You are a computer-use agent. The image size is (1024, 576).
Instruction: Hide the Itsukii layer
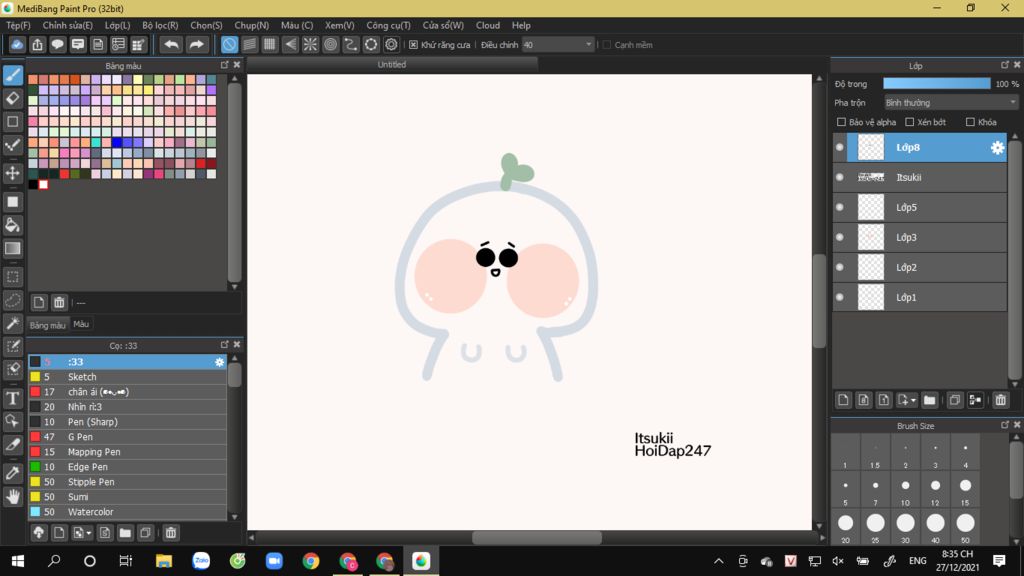click(840, 178)
